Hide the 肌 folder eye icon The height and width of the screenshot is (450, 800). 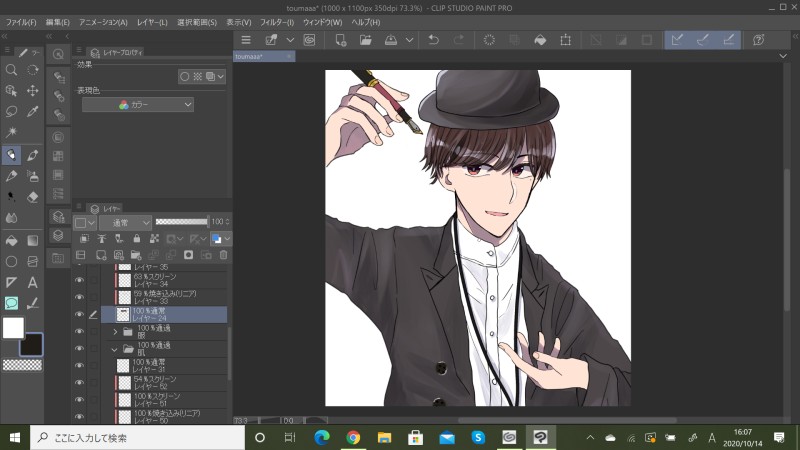coord(79,348)
